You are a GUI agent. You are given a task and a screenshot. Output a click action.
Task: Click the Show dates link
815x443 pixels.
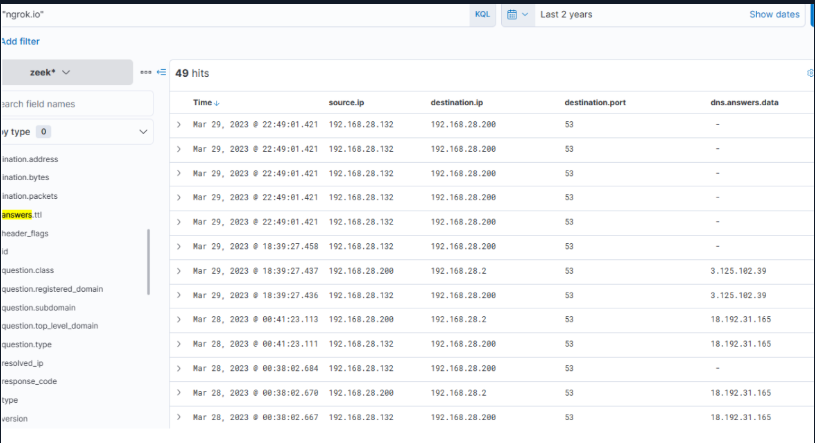pos(774,15)
